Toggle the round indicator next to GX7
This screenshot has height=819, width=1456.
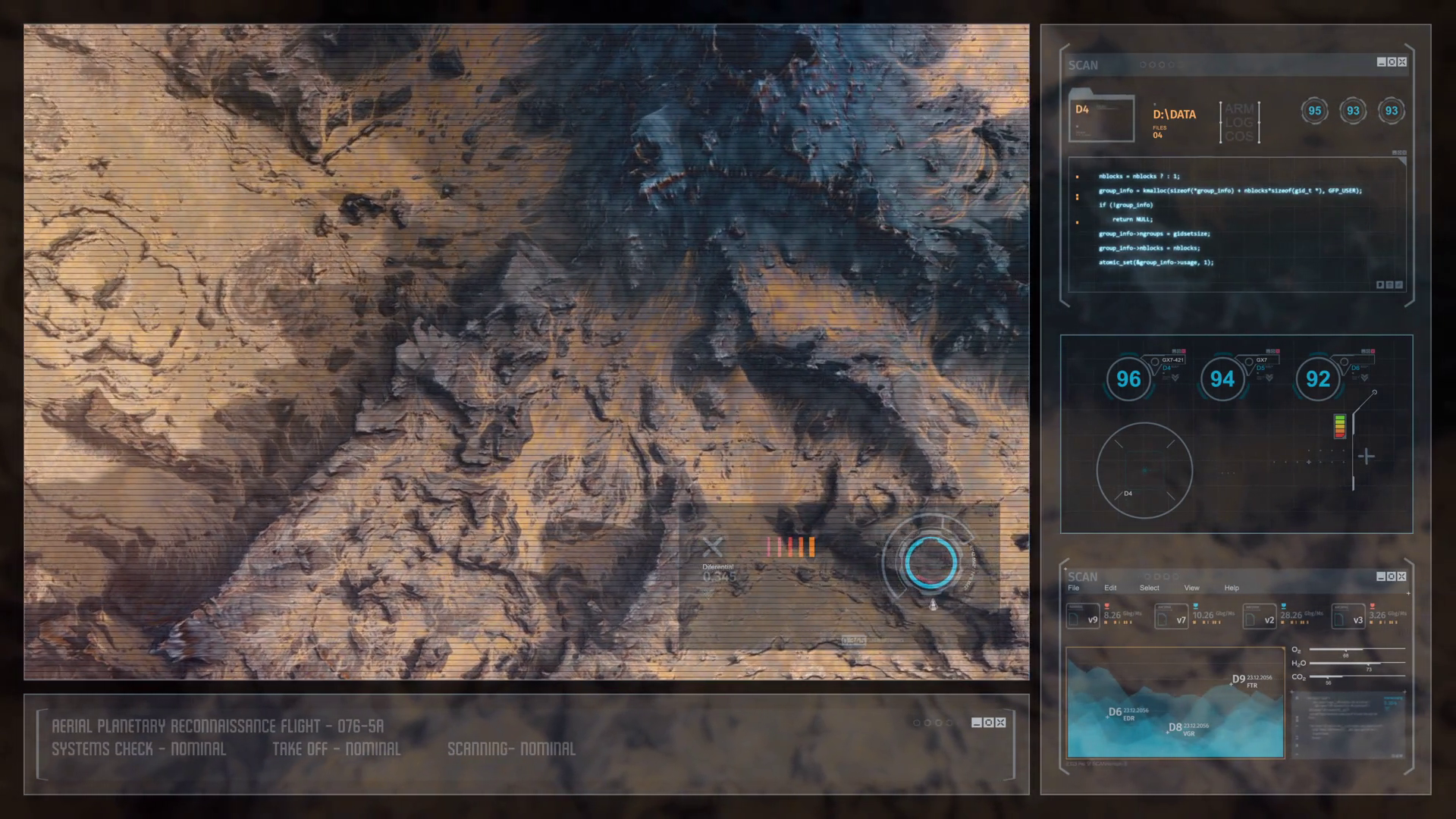pos(1249,362)
